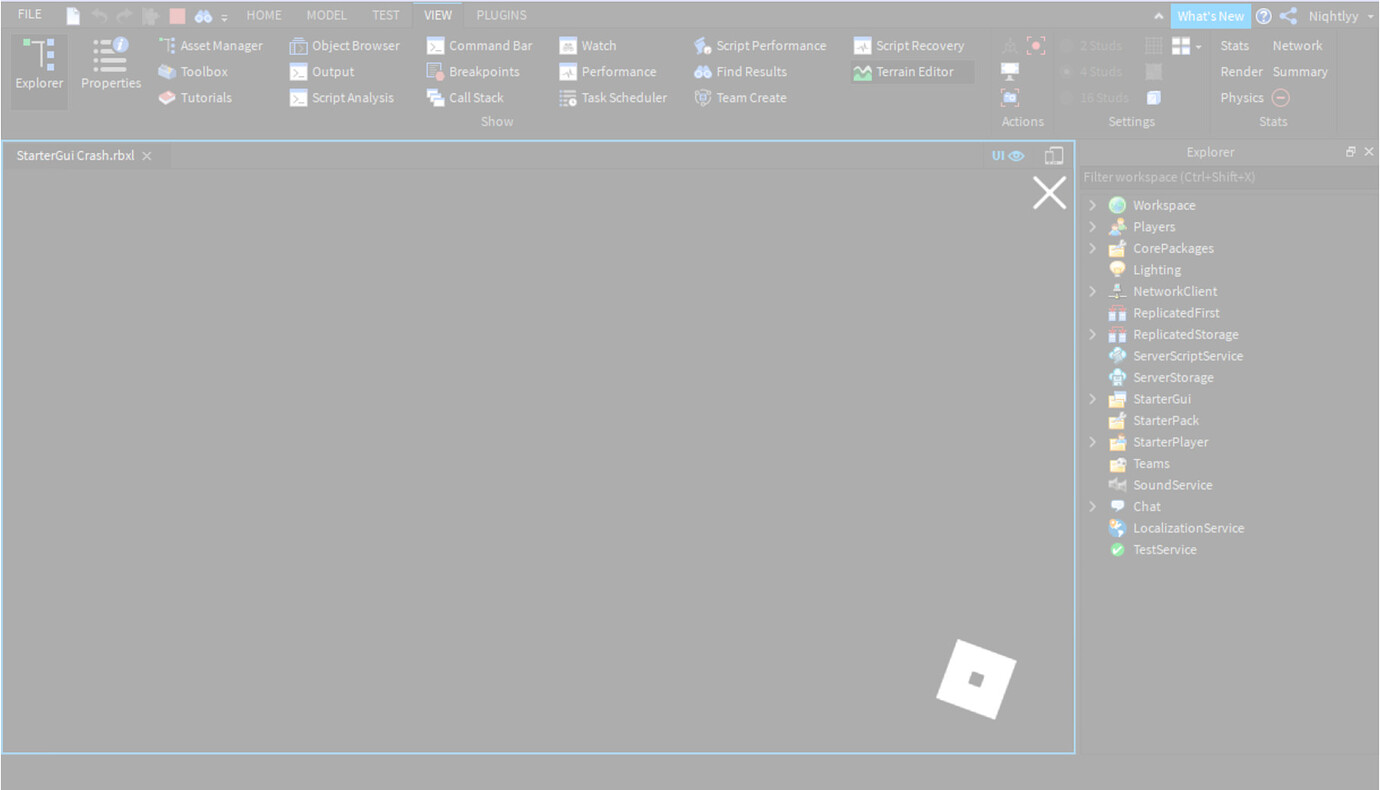Show the Physics stats
1380x790 pixels.
tap(1242, 98)
